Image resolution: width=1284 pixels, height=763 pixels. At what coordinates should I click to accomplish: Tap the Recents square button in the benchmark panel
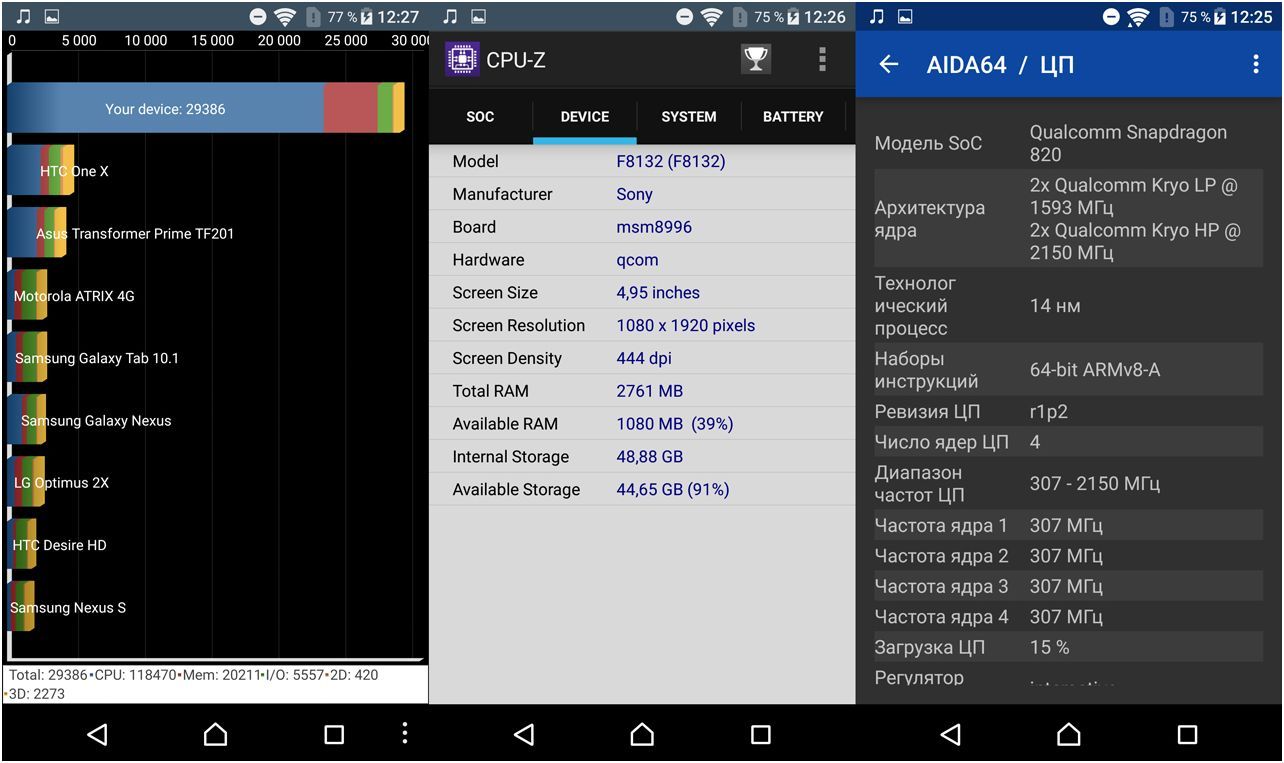[334, 735]
